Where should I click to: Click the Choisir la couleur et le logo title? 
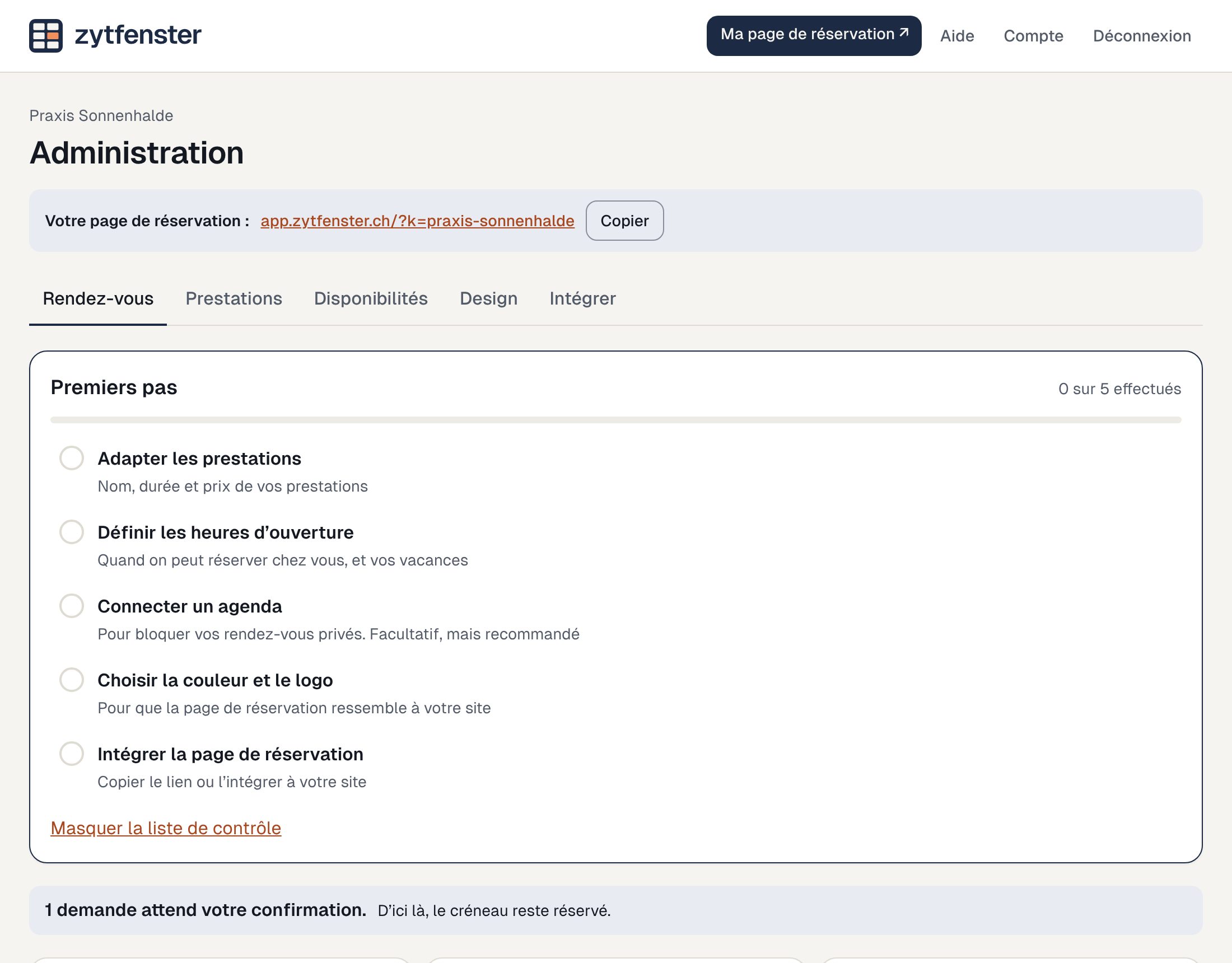coord(215,680)
